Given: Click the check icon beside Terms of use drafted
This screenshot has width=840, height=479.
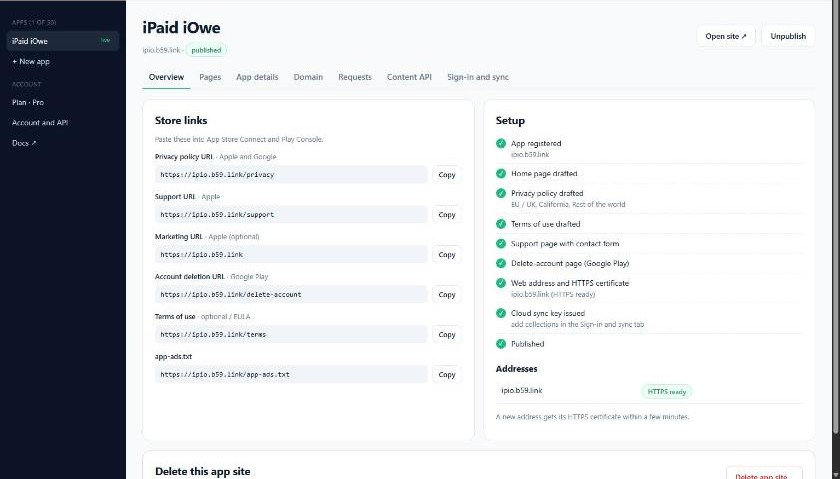Looking at the screenshot, I should pyautogui.click(x=501, y=224).
